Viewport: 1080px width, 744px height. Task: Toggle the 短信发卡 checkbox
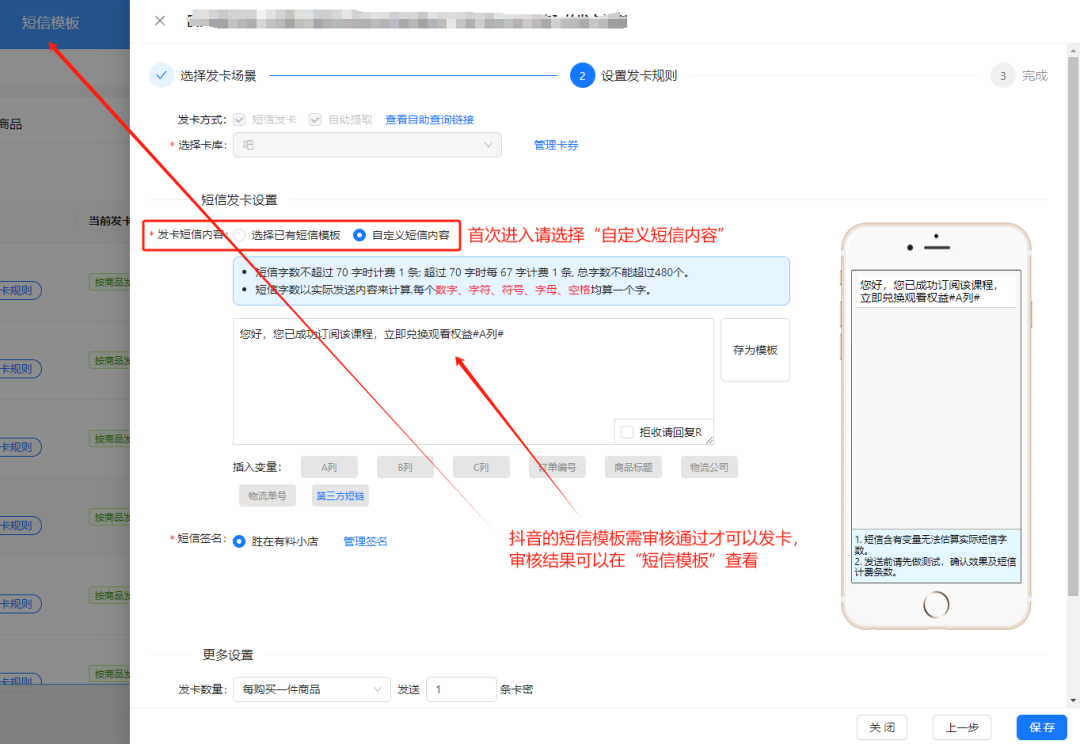[239, 119]
